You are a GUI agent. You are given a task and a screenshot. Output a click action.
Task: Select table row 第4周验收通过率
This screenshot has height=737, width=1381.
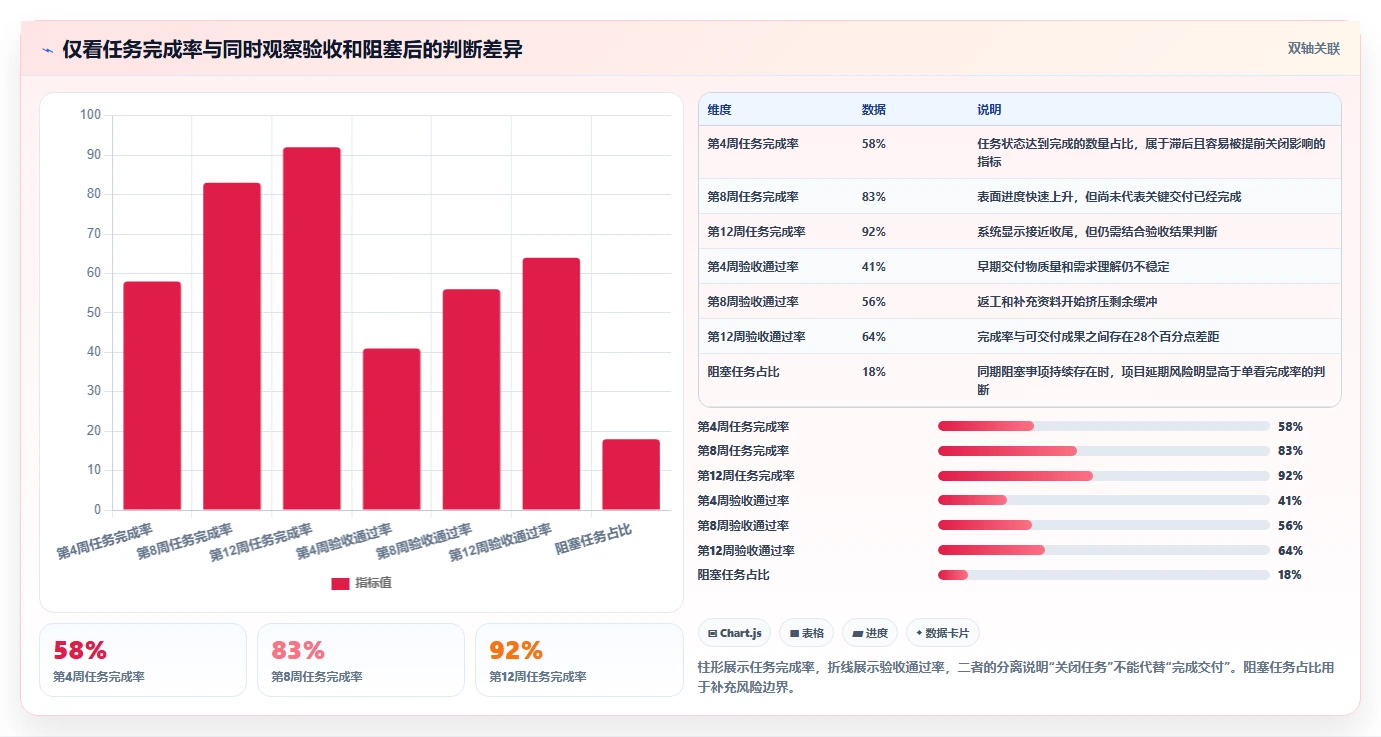click(x=1019, y=267)
